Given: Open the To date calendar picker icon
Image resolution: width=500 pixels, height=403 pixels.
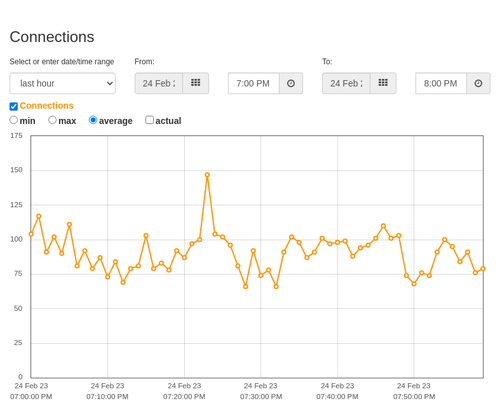Looking at the screenshot, I should click(x=383, y=83).
